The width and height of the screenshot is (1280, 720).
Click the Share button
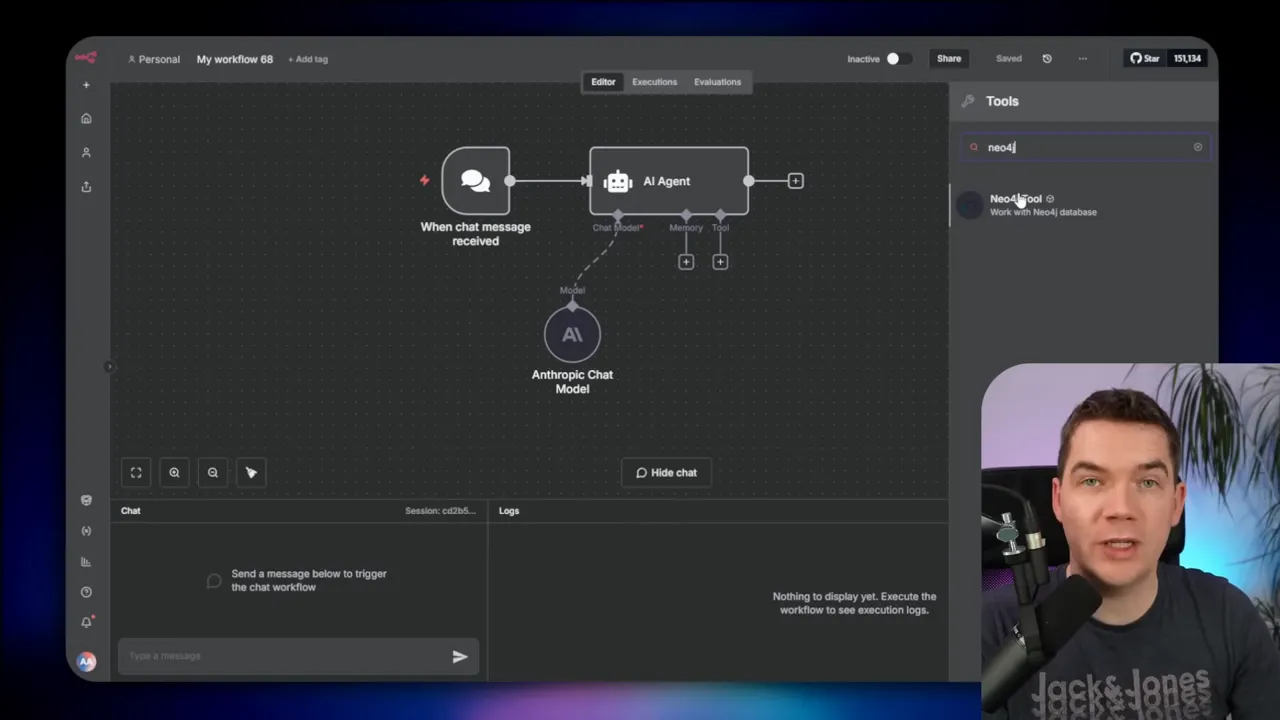point(948,58)
